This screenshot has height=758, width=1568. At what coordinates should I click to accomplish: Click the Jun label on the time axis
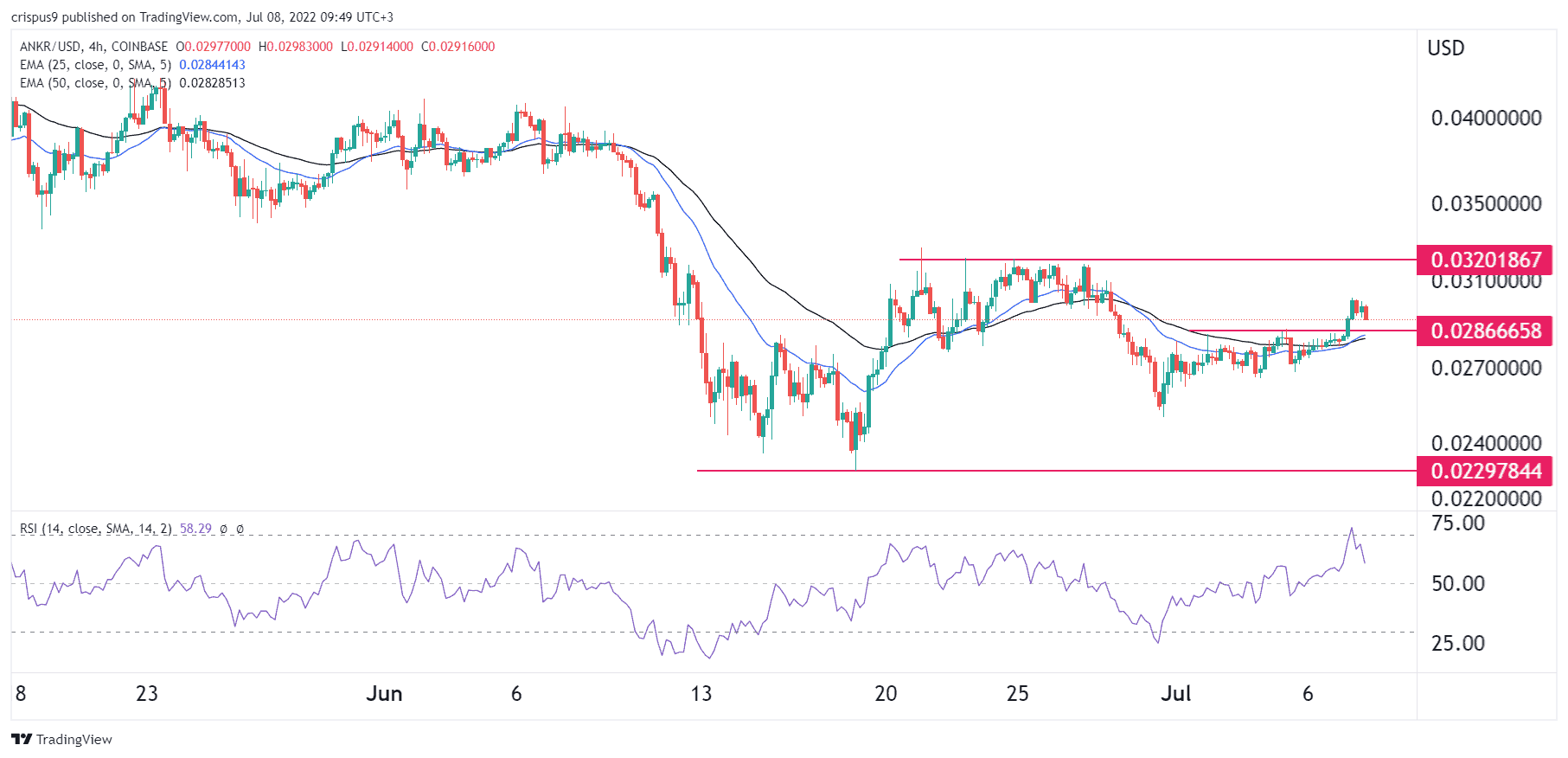[385, 694]
